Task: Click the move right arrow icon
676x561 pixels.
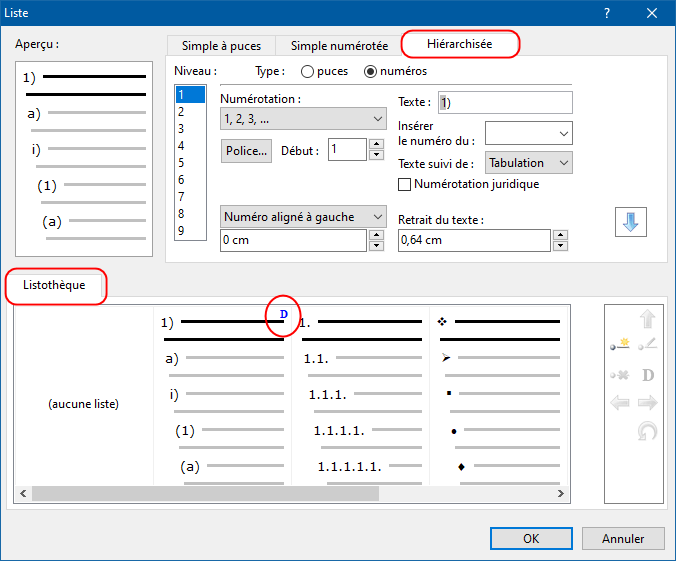Action: (x=647, y=403)
